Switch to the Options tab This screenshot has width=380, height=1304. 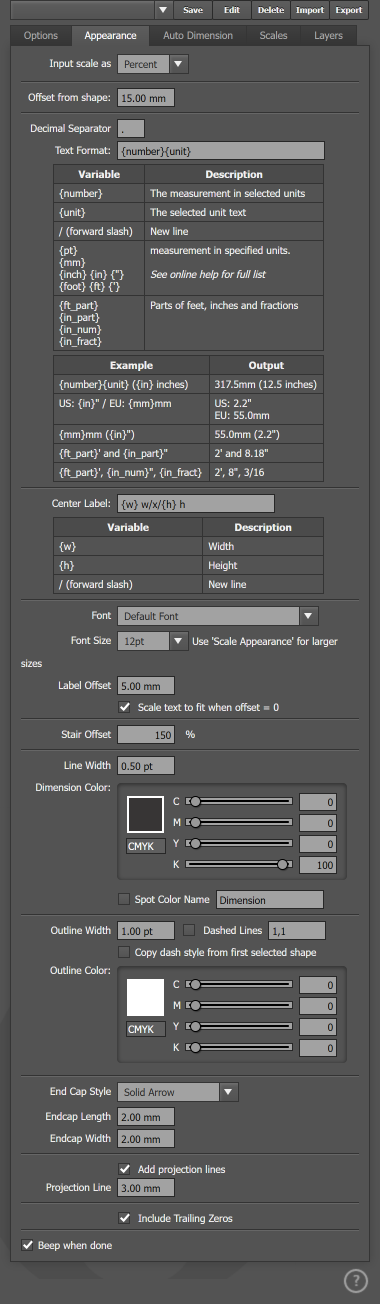coord(41,36)
